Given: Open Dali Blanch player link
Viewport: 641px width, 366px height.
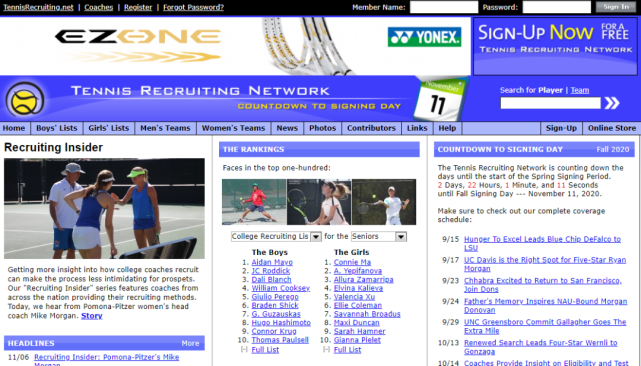Looking at the screenshot, I should pos(271,280).
